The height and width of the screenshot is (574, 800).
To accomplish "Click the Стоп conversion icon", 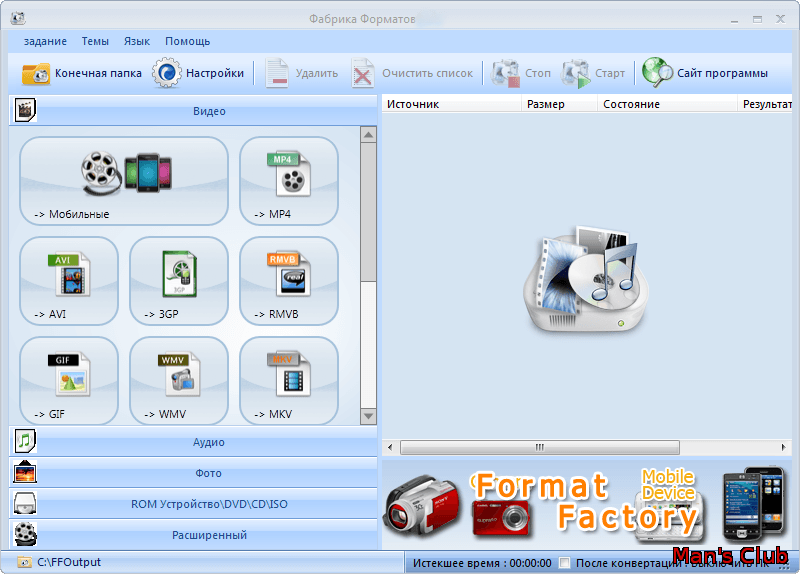I will 505,73.
